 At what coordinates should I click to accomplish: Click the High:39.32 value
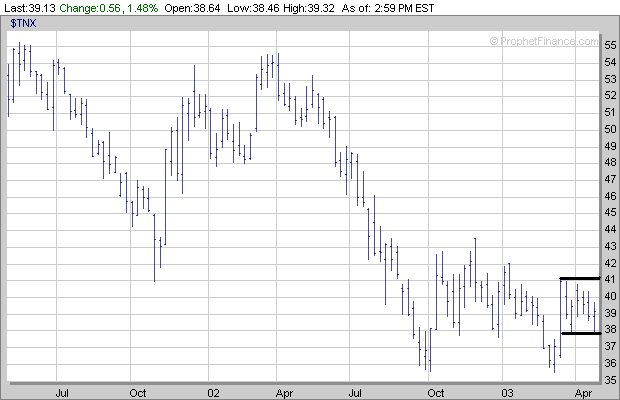click(309, 8)
